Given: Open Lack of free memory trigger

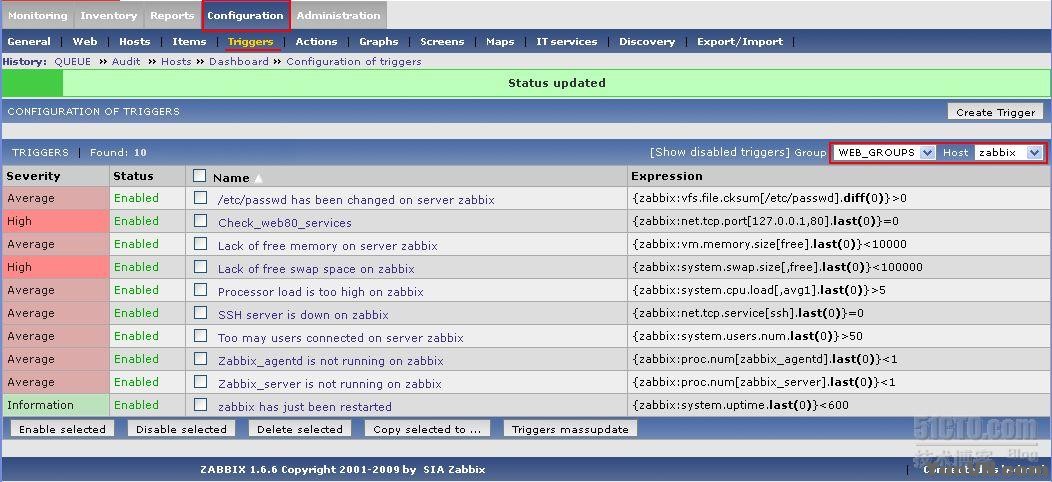Looking at the screenshot, I should click(327, 246).
